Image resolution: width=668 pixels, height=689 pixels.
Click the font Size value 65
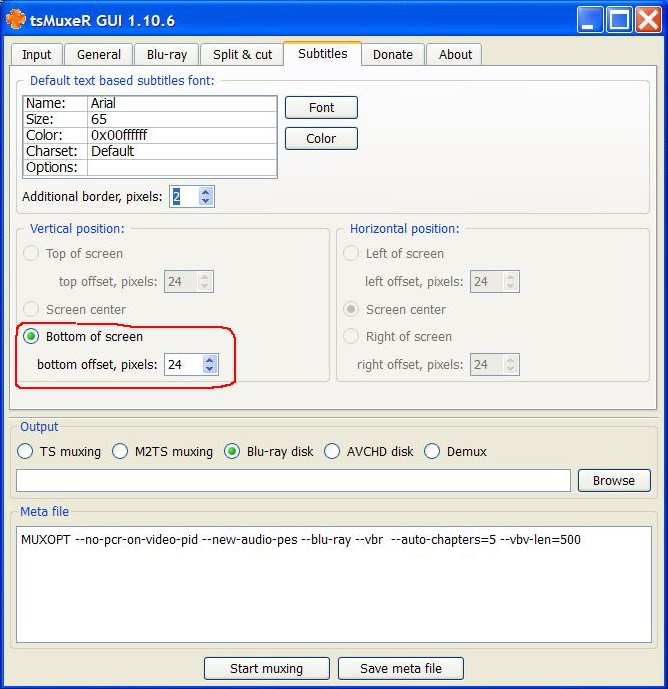coord(182,120)
